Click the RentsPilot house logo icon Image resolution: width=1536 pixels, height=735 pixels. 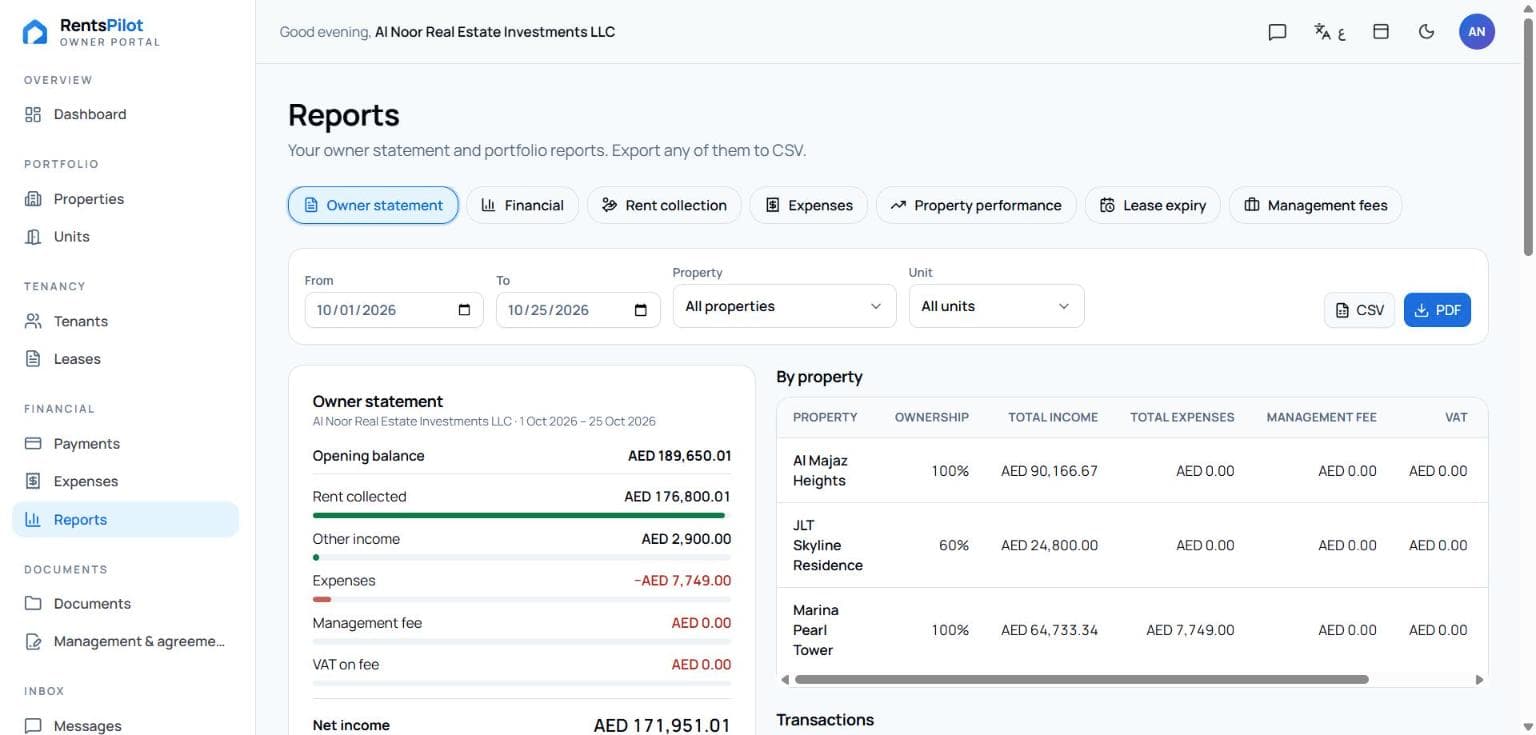pyautogui.click(x=35, y=32)
